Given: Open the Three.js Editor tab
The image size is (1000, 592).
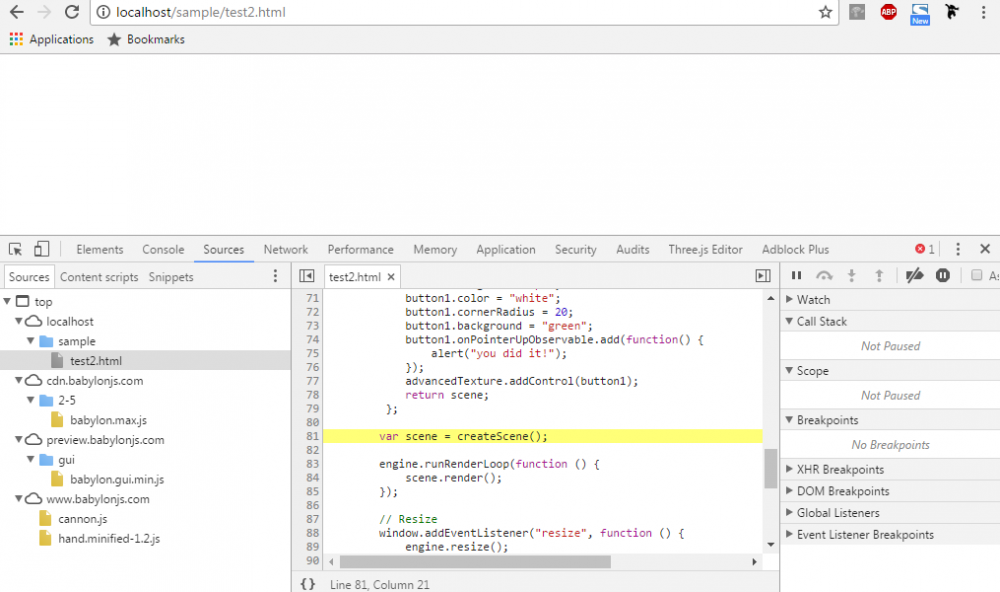Looking at the screenshot, I should 705,249.
